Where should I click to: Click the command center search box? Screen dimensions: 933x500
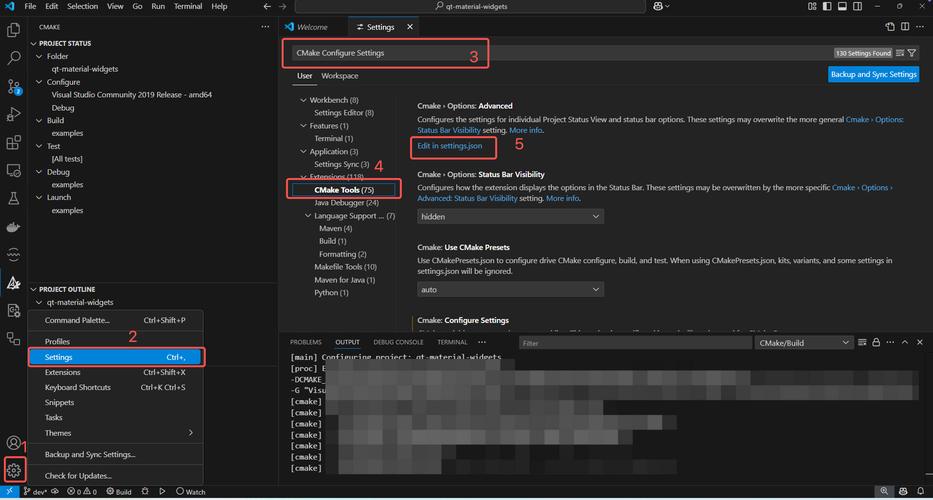tap(470, 6)
